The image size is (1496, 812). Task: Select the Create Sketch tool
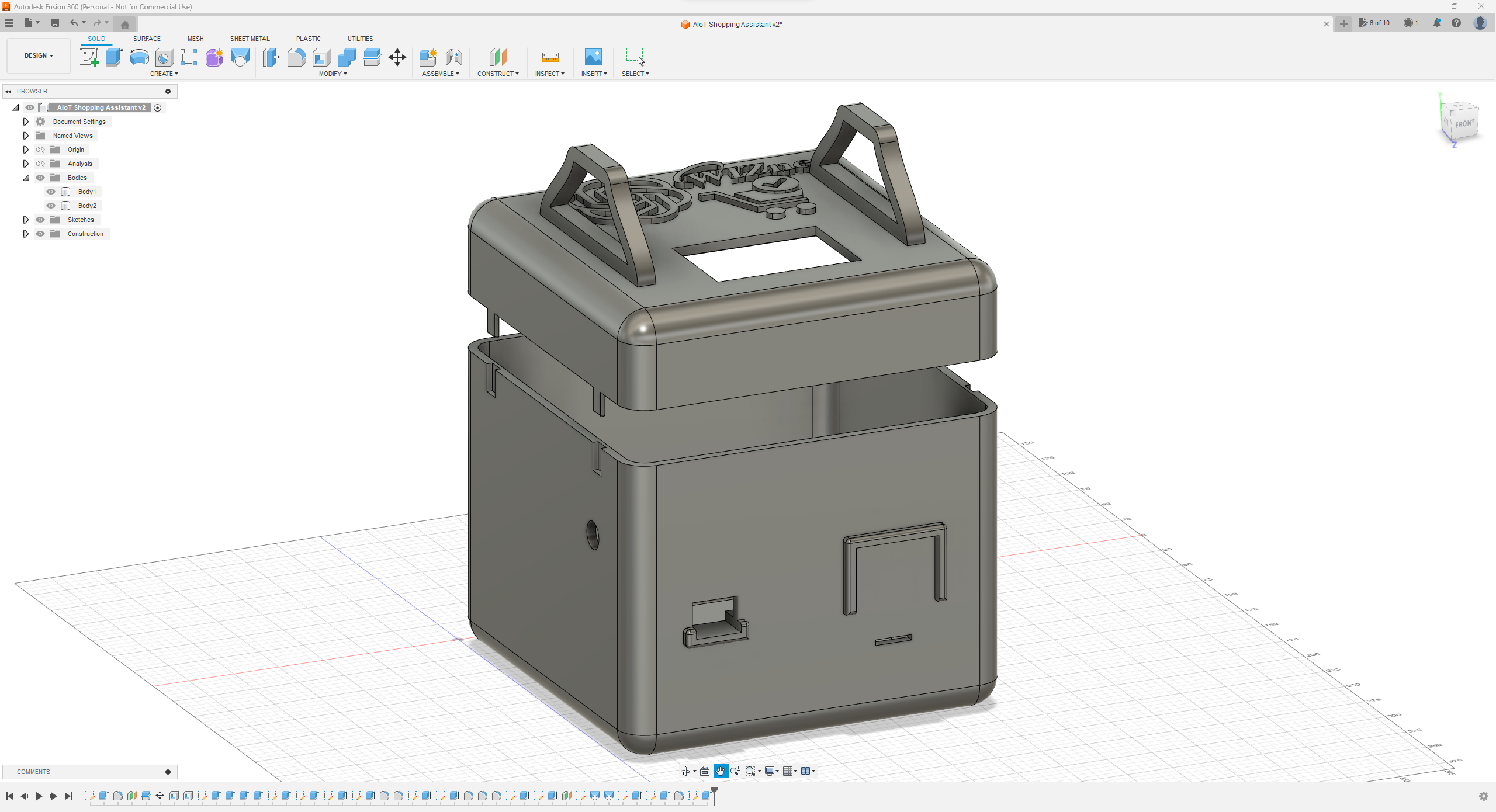89,57
